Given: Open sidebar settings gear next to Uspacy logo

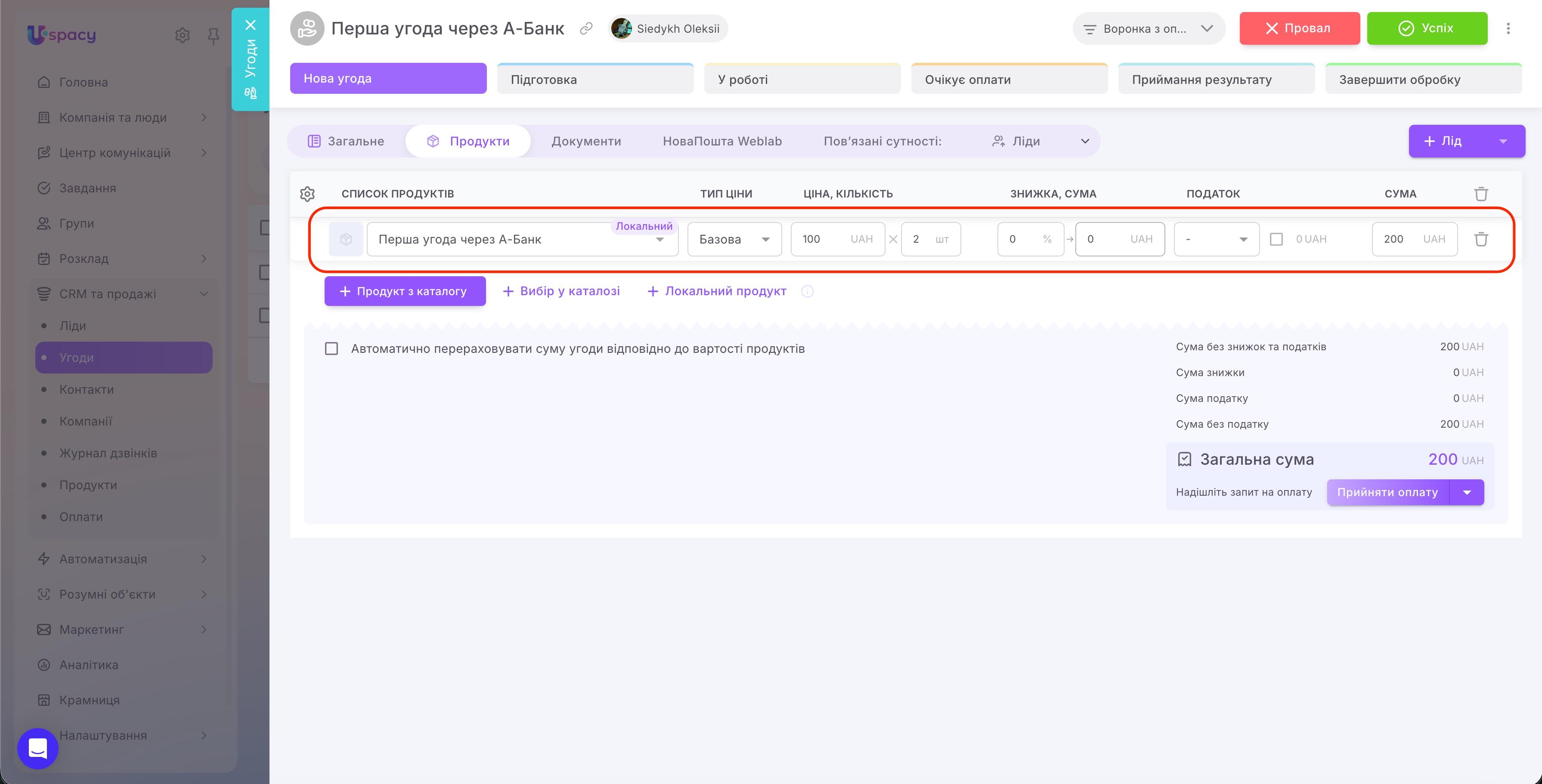Looking at the screenshot, I should (182, 35).
